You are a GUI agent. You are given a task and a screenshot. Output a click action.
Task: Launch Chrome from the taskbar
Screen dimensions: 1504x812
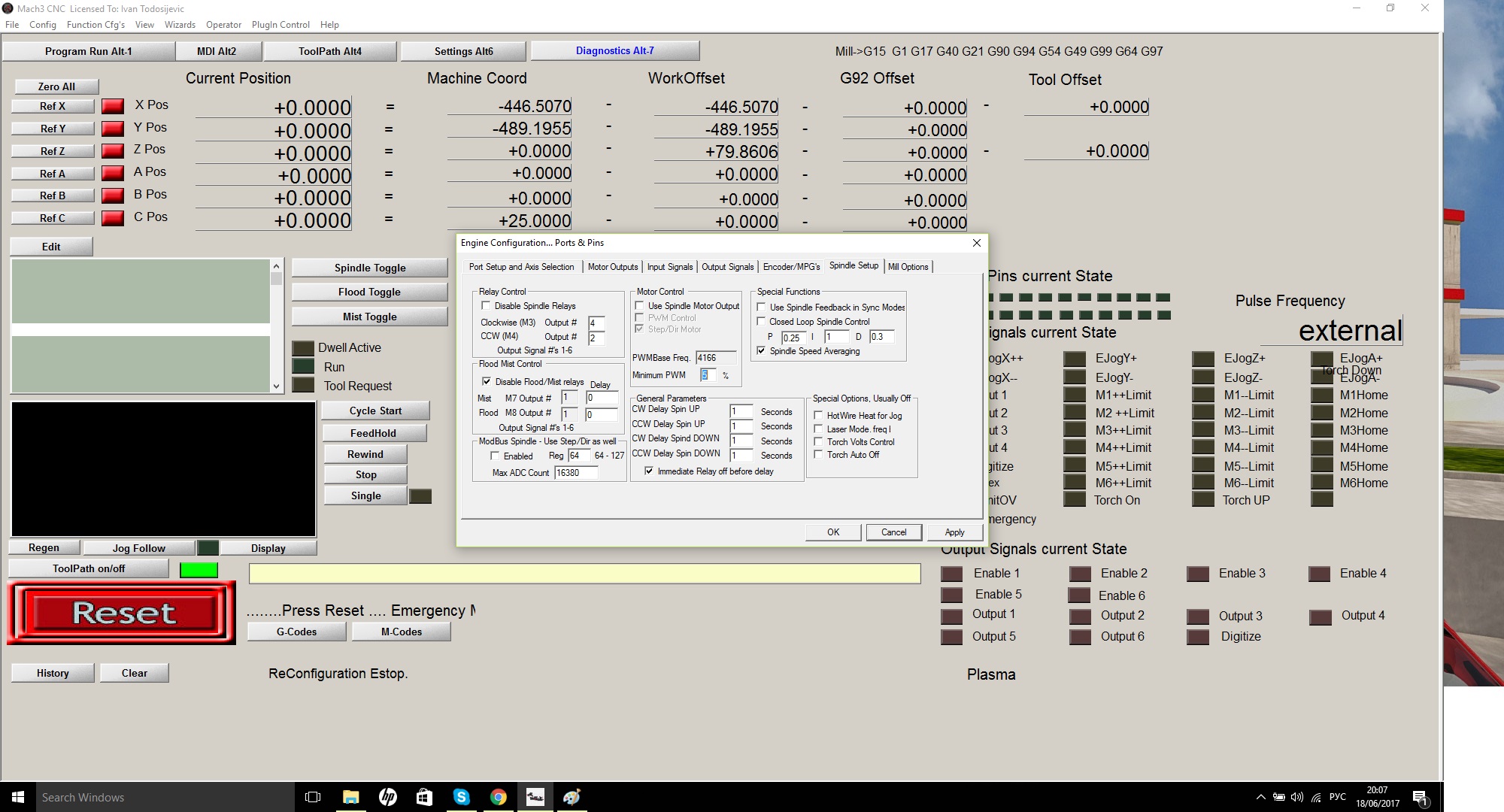498,797
